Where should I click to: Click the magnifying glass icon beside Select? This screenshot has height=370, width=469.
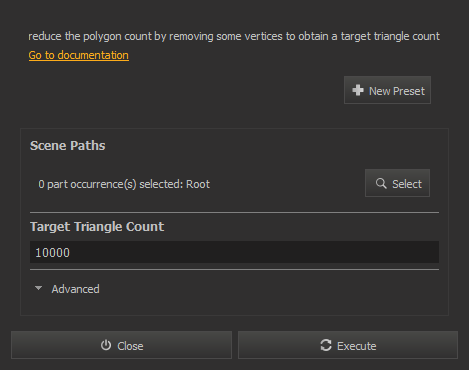[x=381, y=183]
